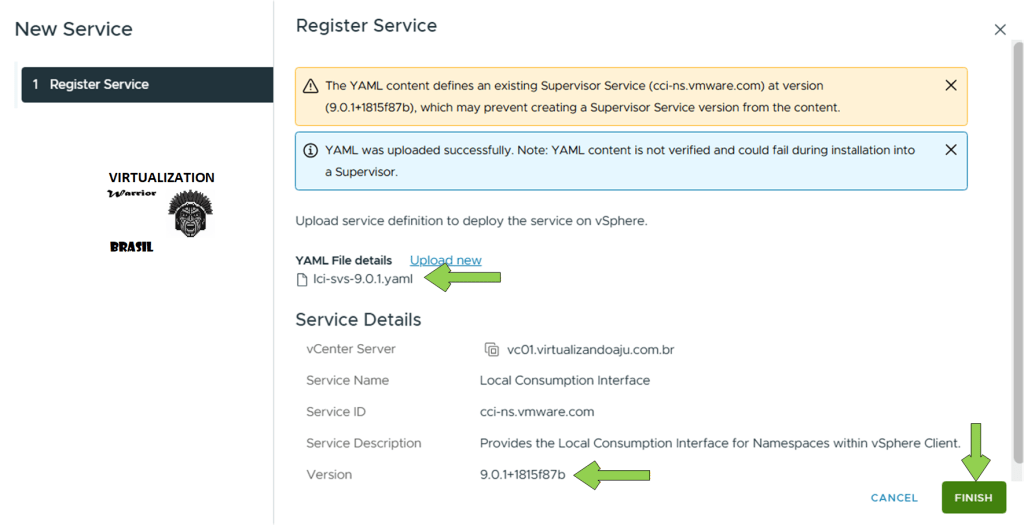This screenshot has width=1024, height=525.
Task: Open the Upload new link
Action: click(x=445, y=260)
